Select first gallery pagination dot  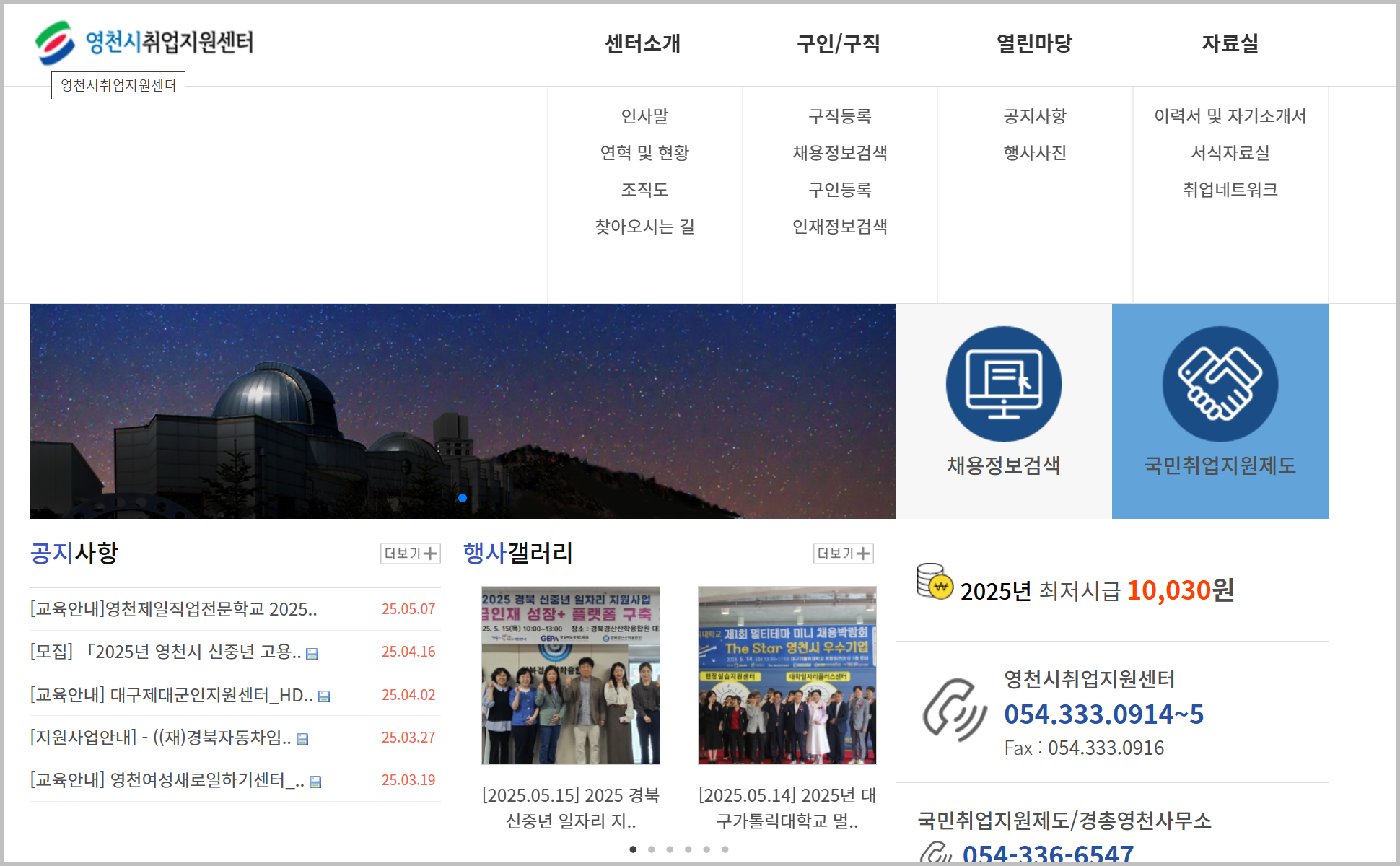point(633,849)
